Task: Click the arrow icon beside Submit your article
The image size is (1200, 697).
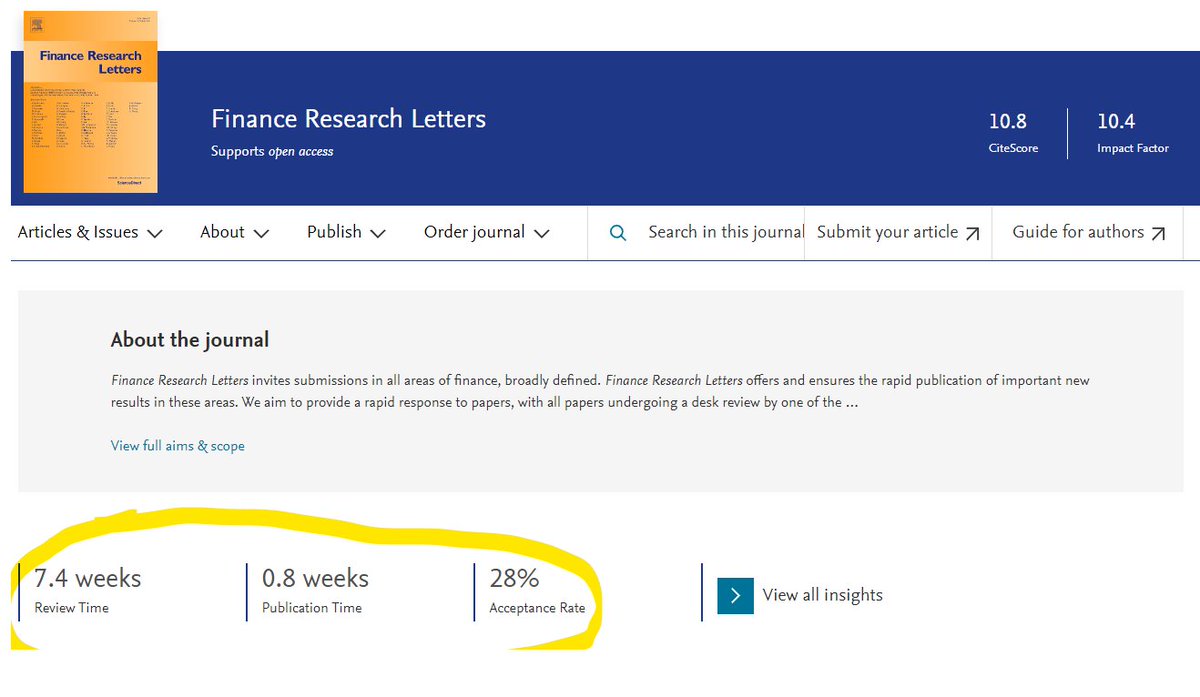Action: click(x=972, y=233)
